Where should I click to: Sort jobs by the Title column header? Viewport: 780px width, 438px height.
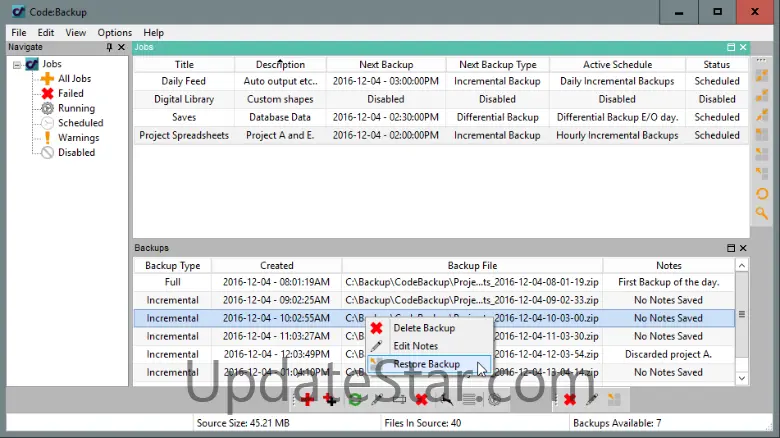(x=184, y=65)
